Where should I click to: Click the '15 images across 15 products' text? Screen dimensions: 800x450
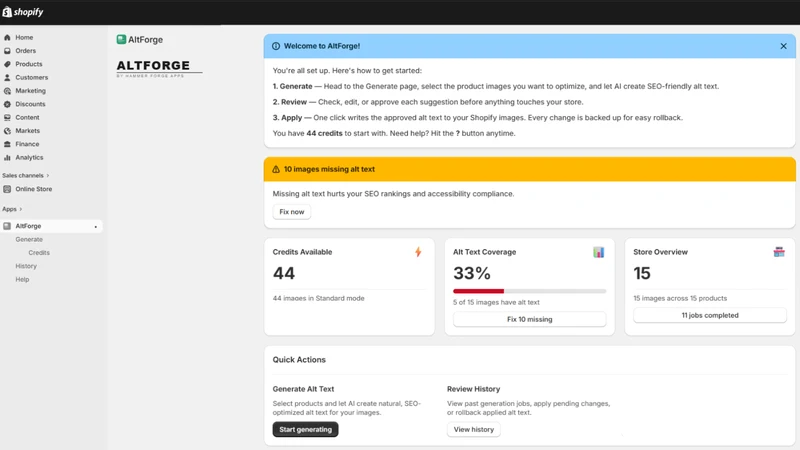click(x=680, y=298)
